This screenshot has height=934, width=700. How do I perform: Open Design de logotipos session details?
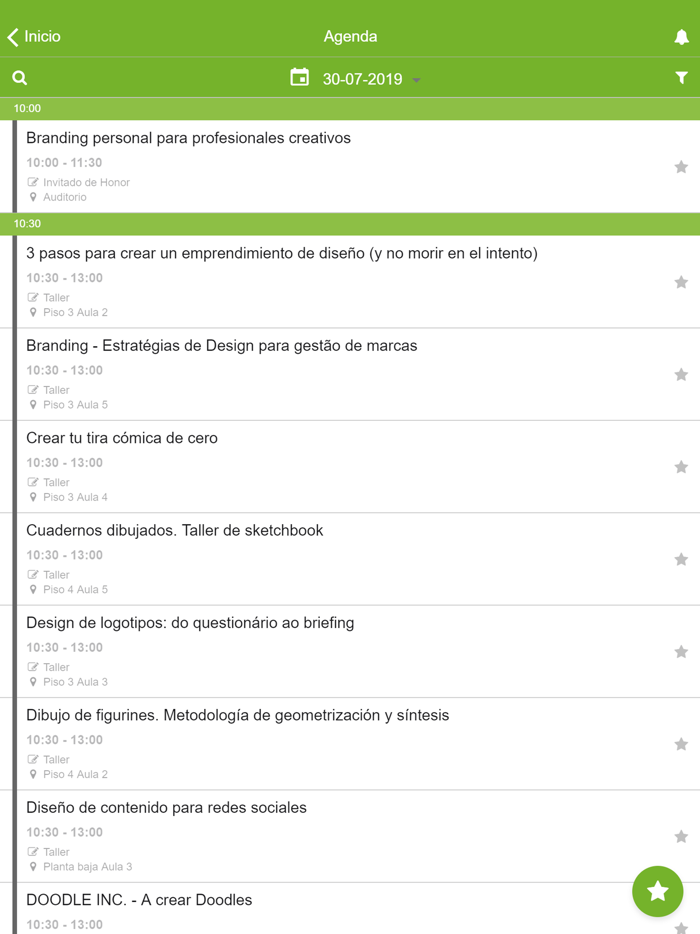[x=190, y=623]
